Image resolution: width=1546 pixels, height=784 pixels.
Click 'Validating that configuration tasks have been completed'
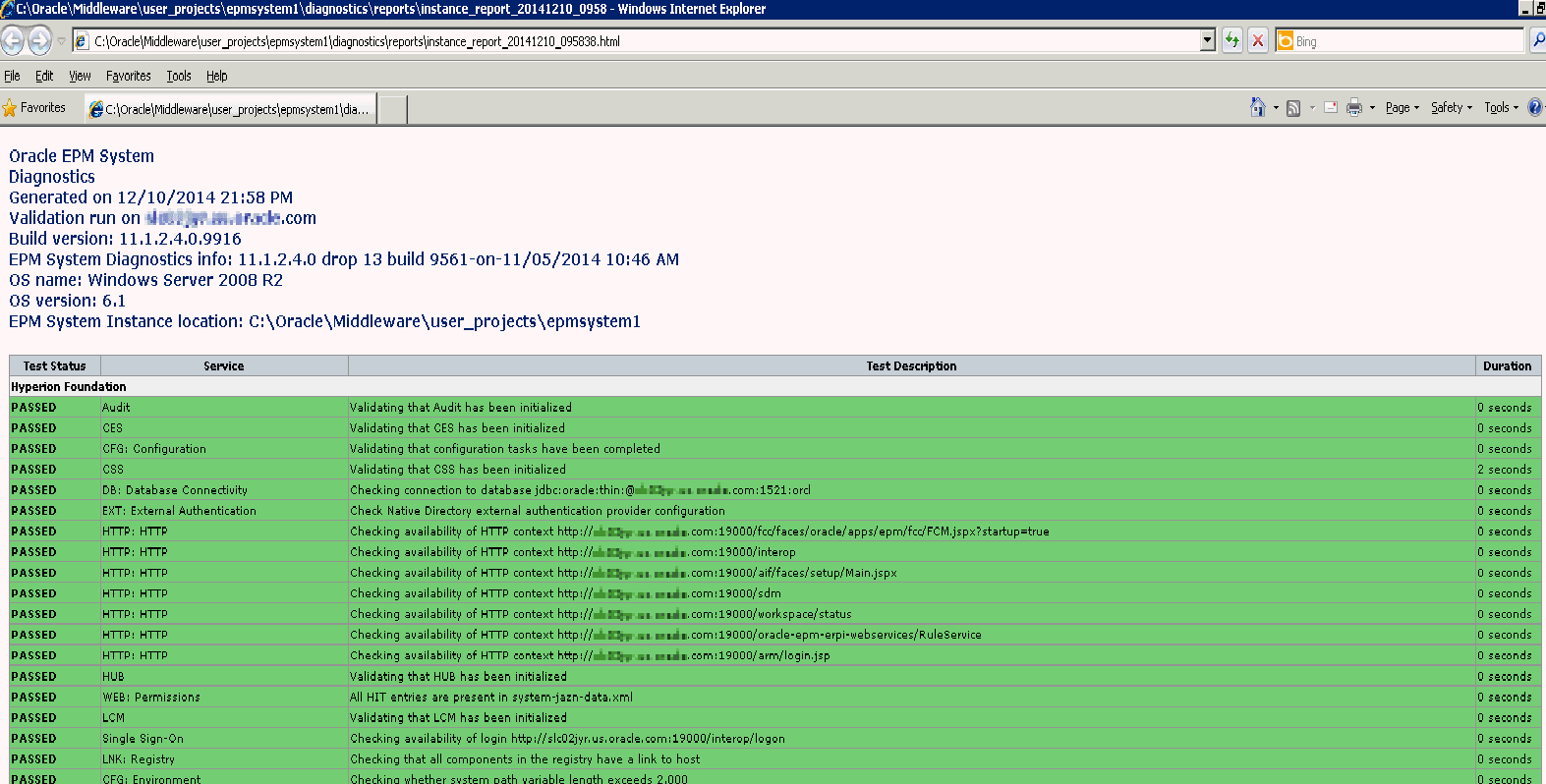click(505, 448)
